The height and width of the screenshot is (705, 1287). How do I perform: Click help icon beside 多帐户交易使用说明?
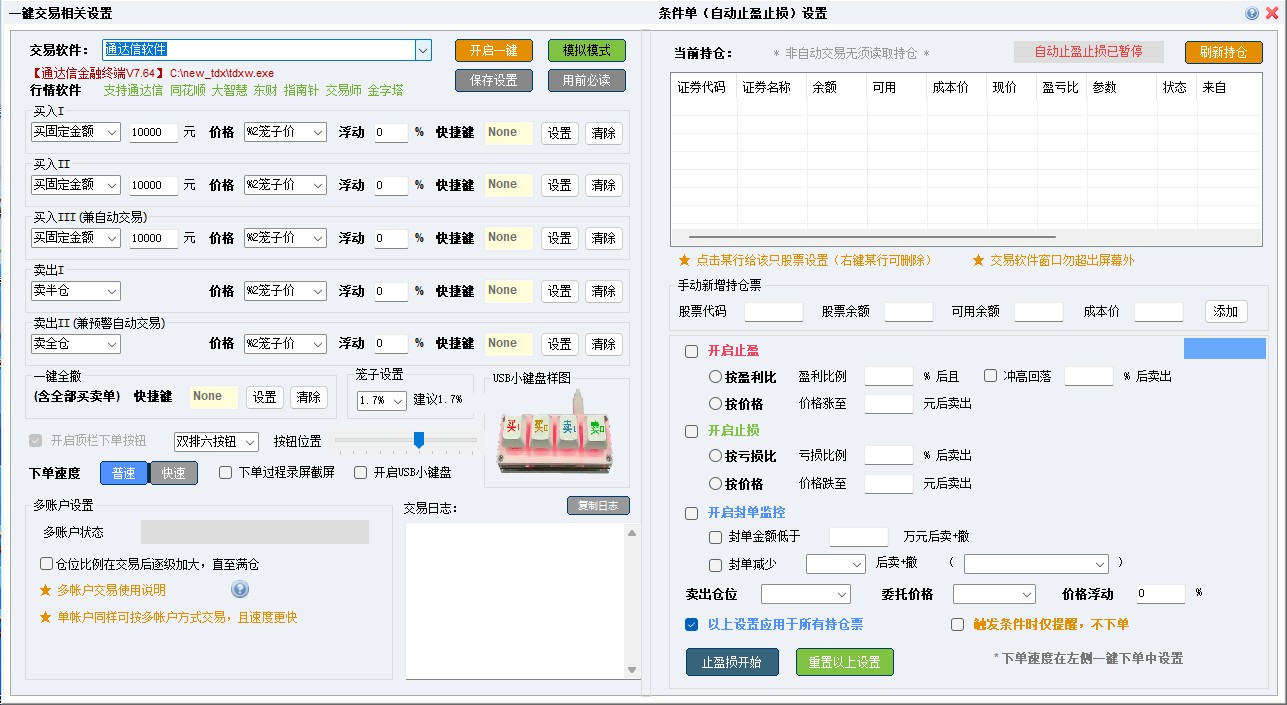click(x=240, y=590)
